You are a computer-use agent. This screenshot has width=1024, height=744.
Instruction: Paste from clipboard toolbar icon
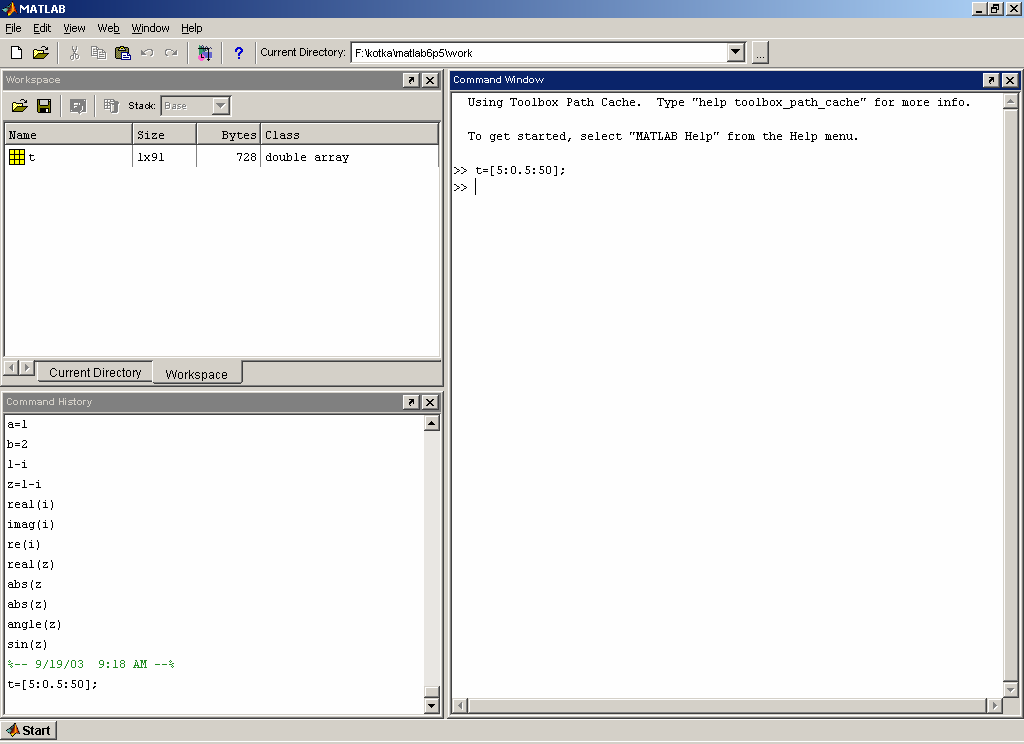122,53
